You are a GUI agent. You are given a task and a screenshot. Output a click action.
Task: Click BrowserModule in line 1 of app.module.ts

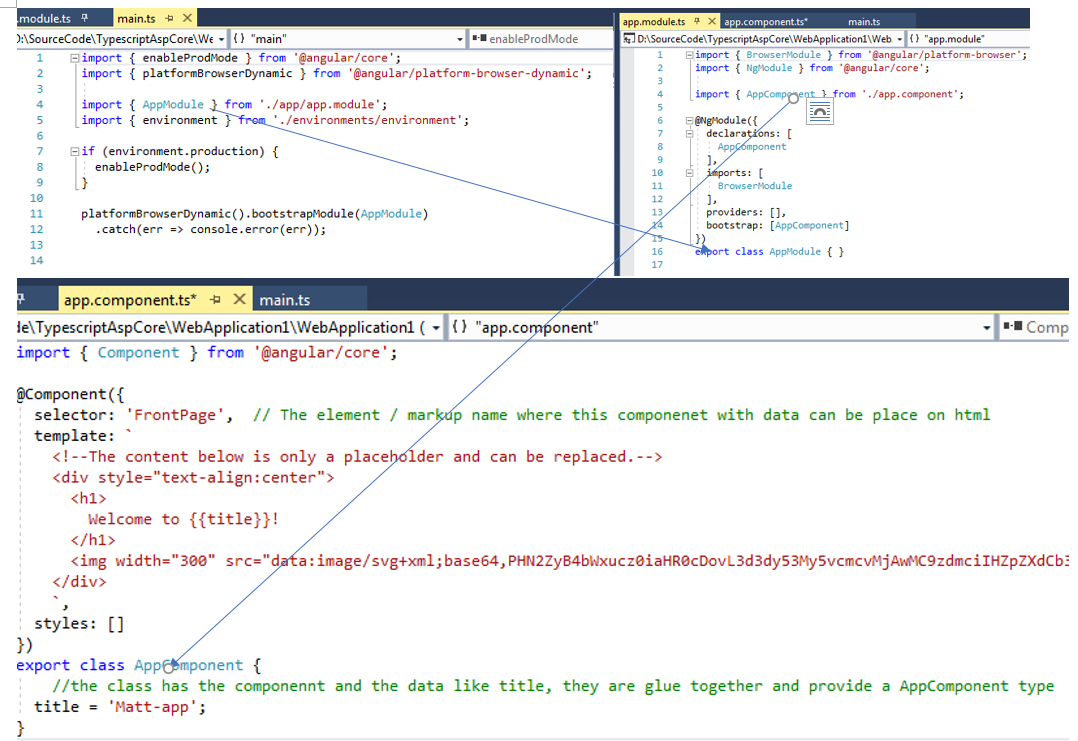click(783, 55)
